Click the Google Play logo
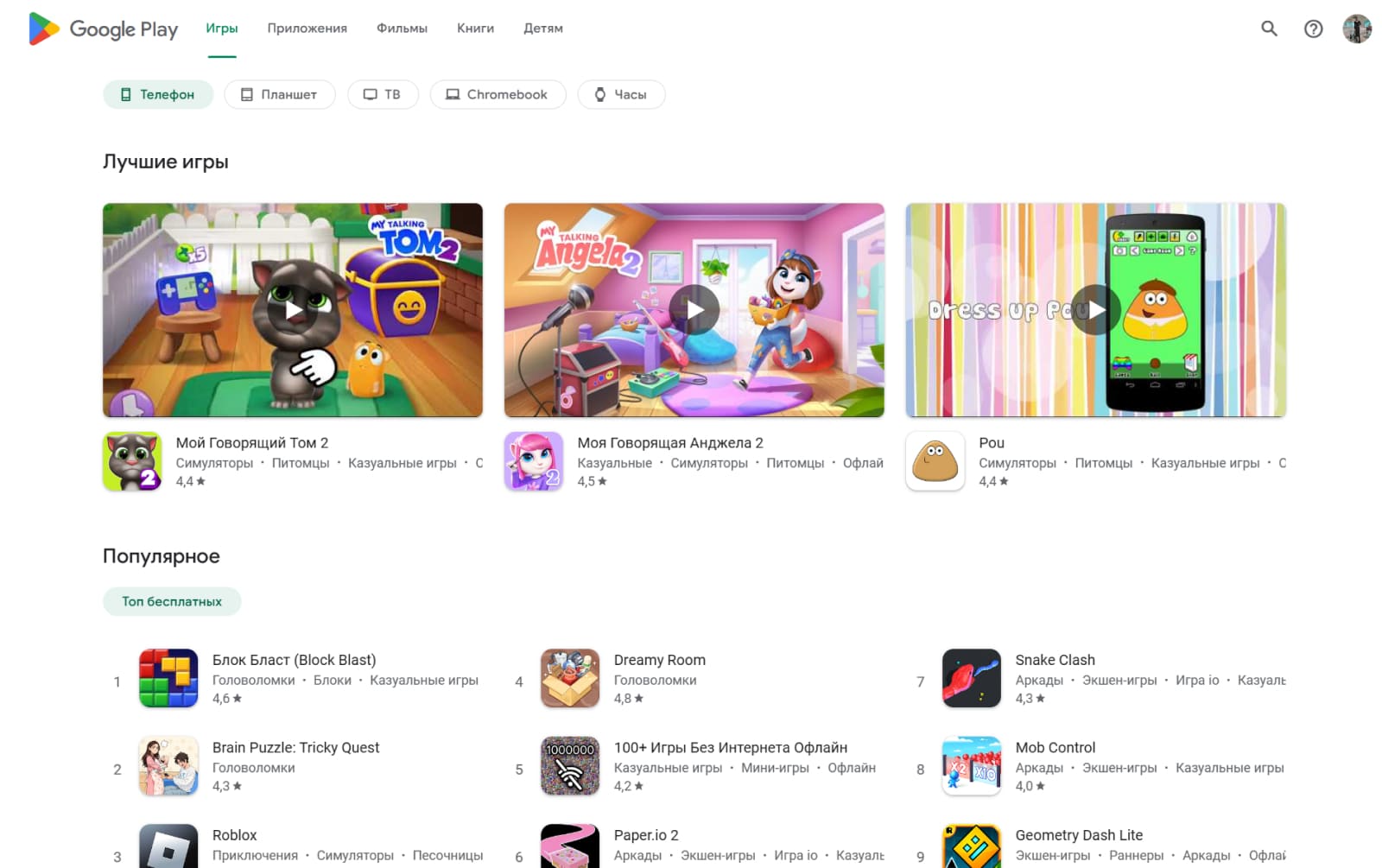Viewport: 1382px width, 868px height. [103, 29]
